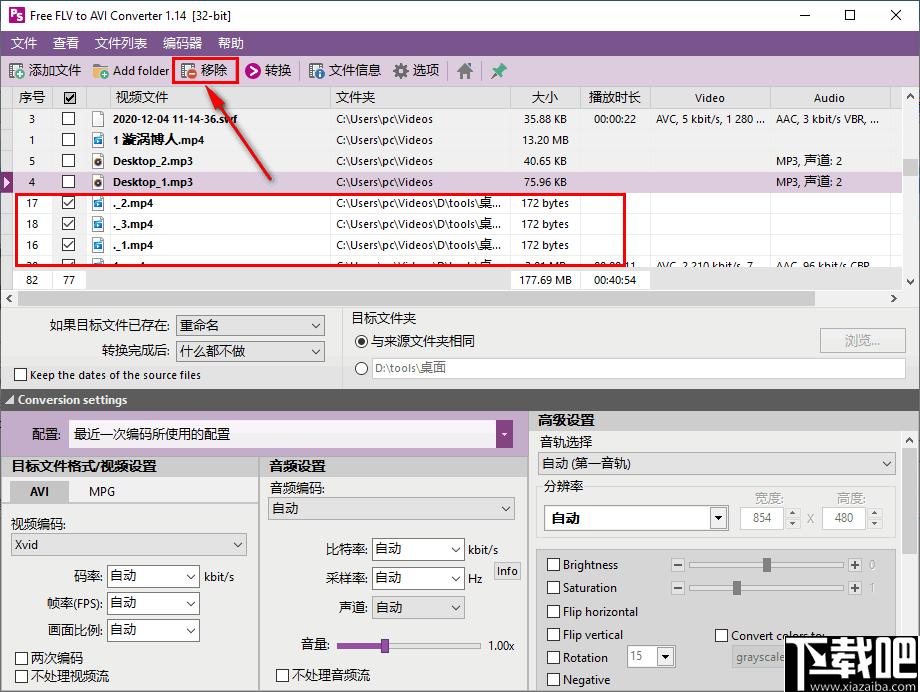
Task: Click the brightness minus button
Action: coord(678,565)
